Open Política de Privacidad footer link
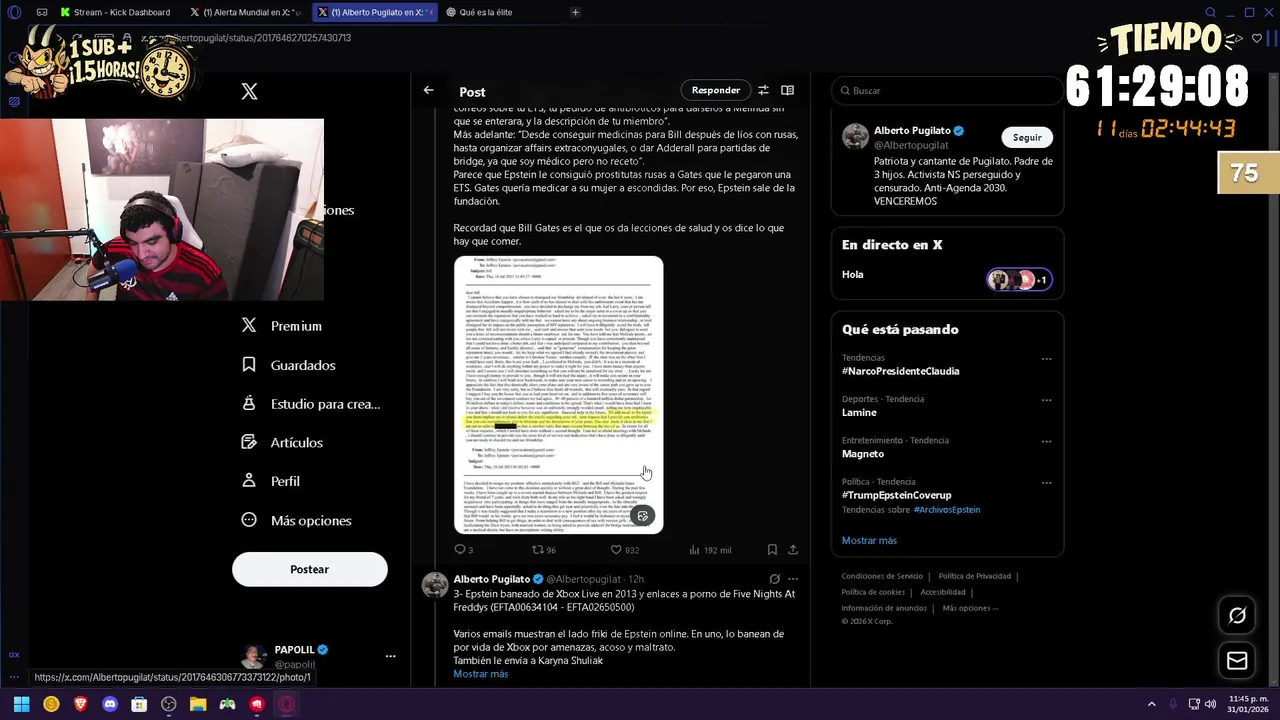Image resolution: width=1280 pixels, height=720 pixels. click(974, 576)
